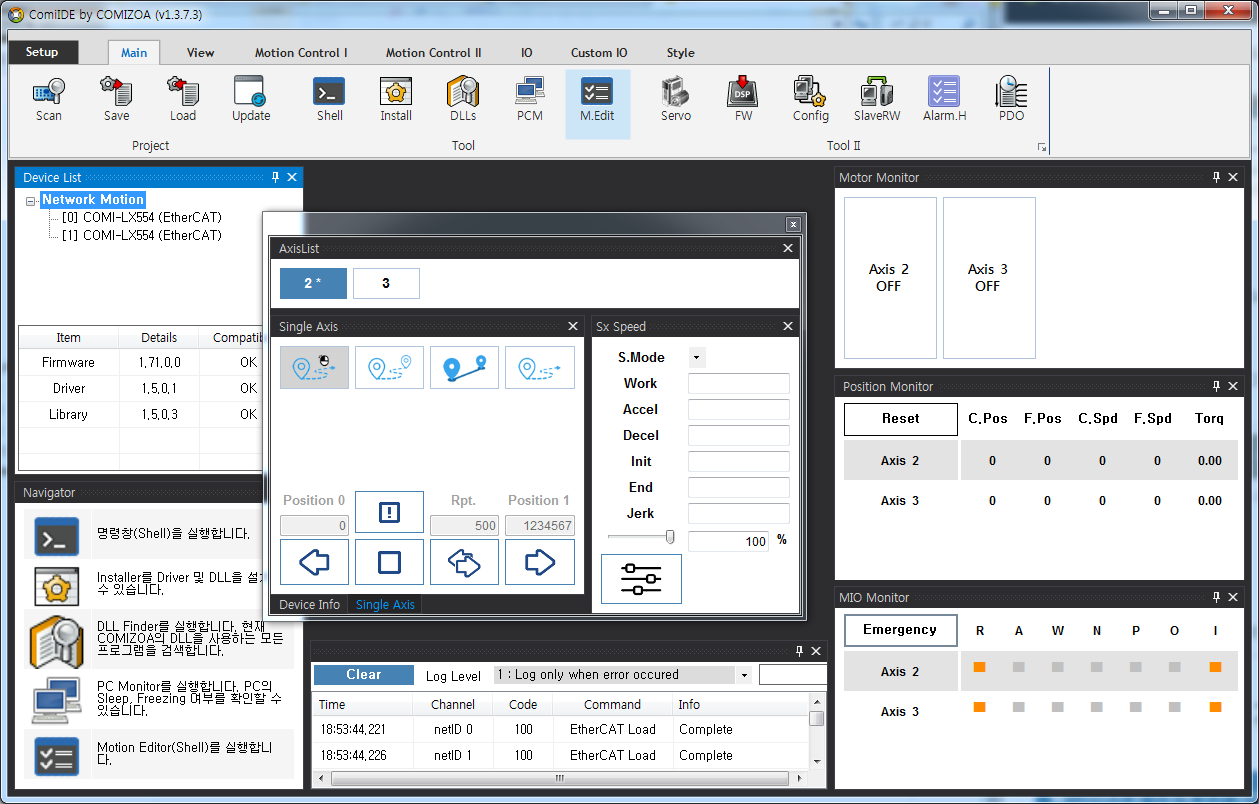Open the Log Level dropdown

744,675
